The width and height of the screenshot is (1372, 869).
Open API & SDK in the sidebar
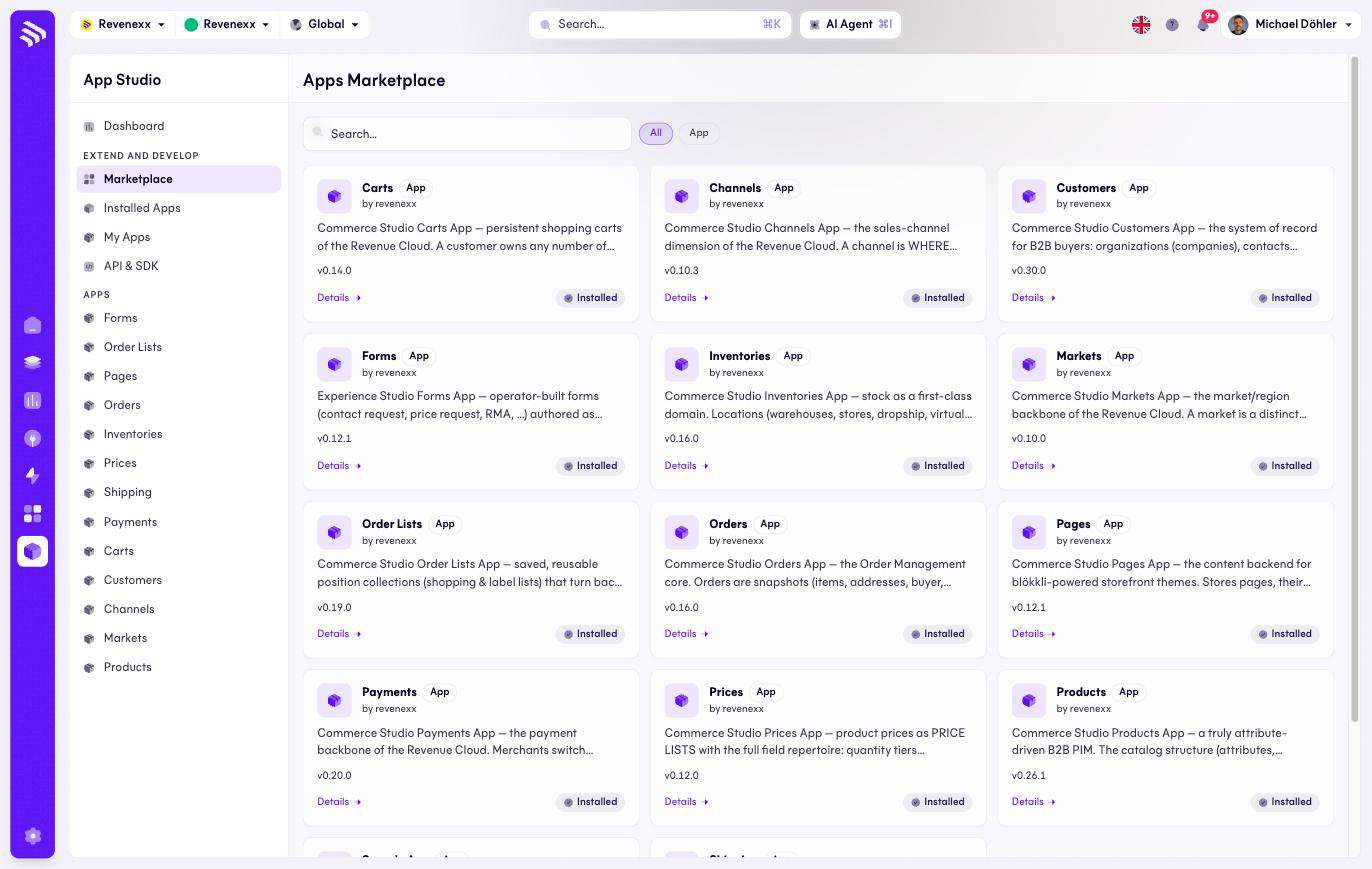pos(179,266)
